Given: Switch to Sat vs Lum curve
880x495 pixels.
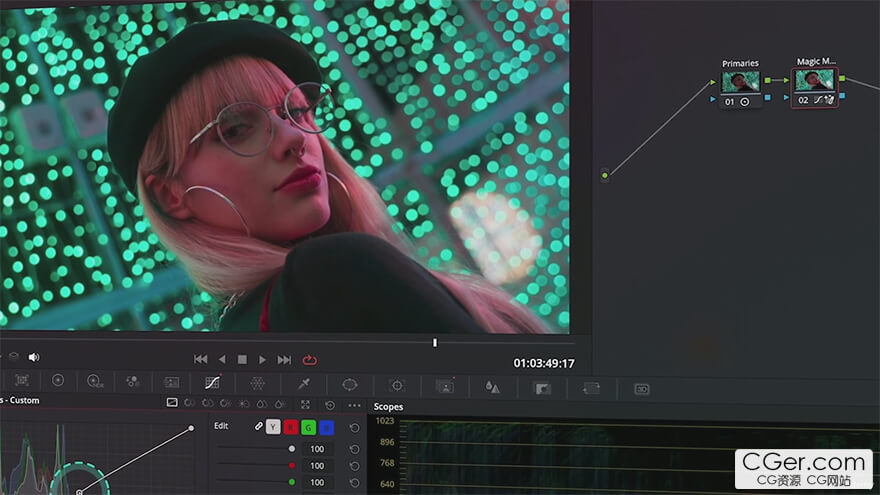Looking at the screenshot, I should 279,404.
